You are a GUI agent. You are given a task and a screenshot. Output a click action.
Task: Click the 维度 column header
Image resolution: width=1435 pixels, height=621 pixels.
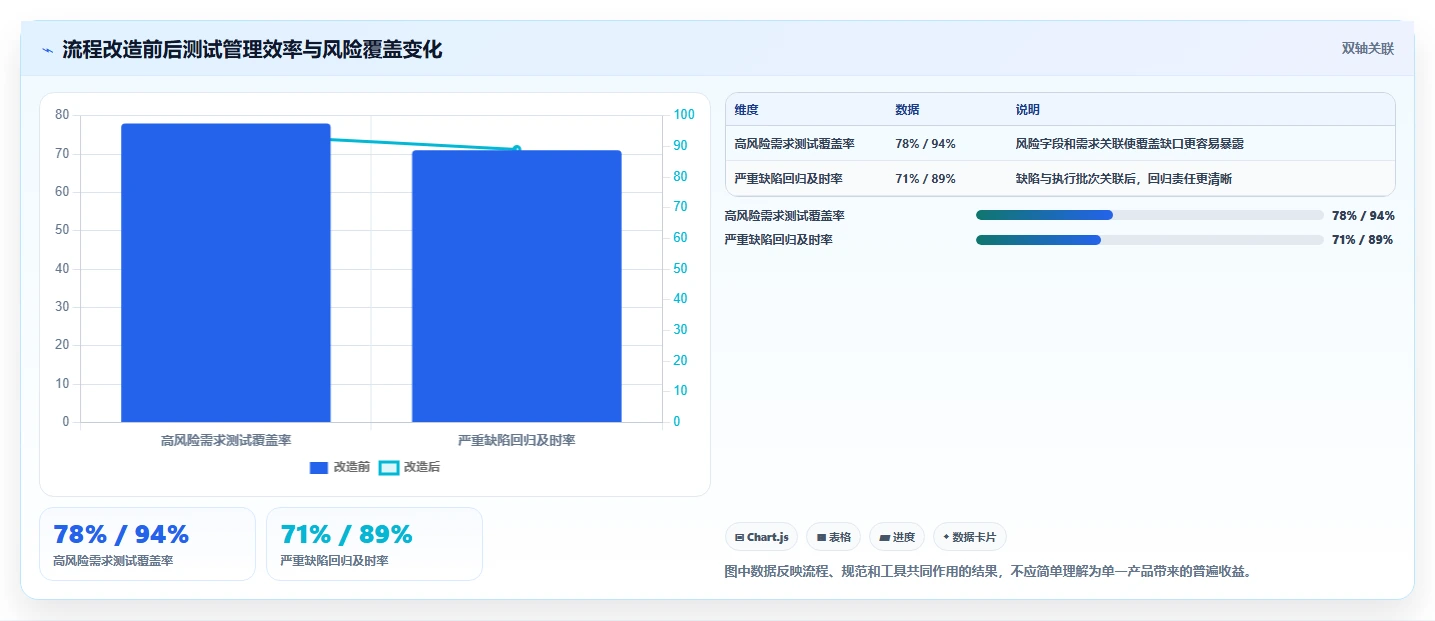[746, 110]
